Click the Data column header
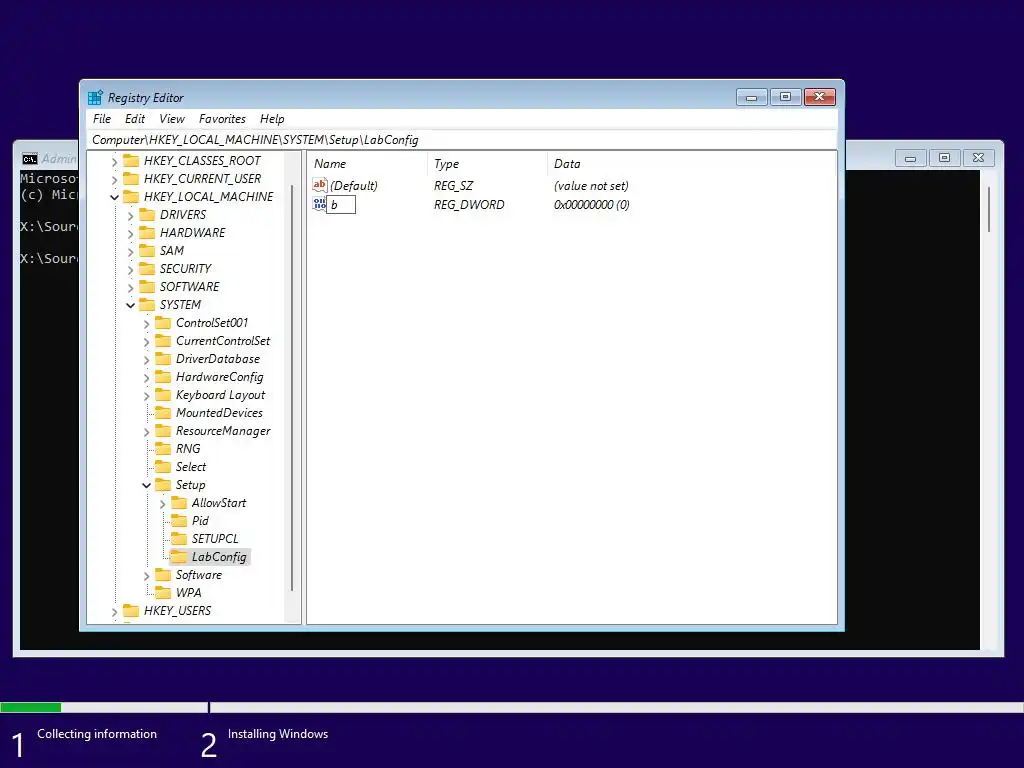Screen dimensions: 1024x768 [691, 164]
